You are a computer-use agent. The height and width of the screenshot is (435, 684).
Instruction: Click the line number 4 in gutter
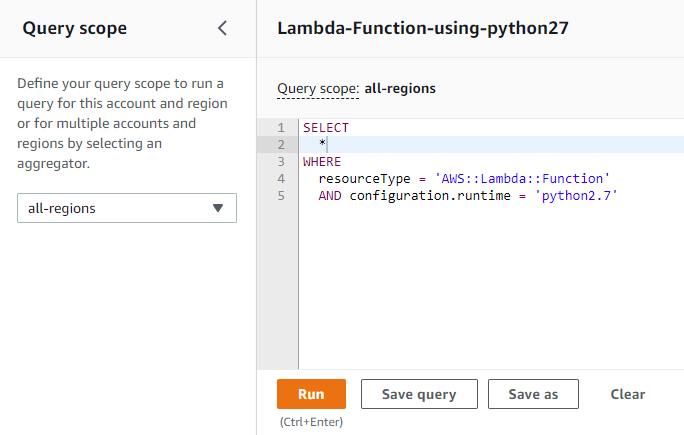pyautogui.click(x=281, y=178)
